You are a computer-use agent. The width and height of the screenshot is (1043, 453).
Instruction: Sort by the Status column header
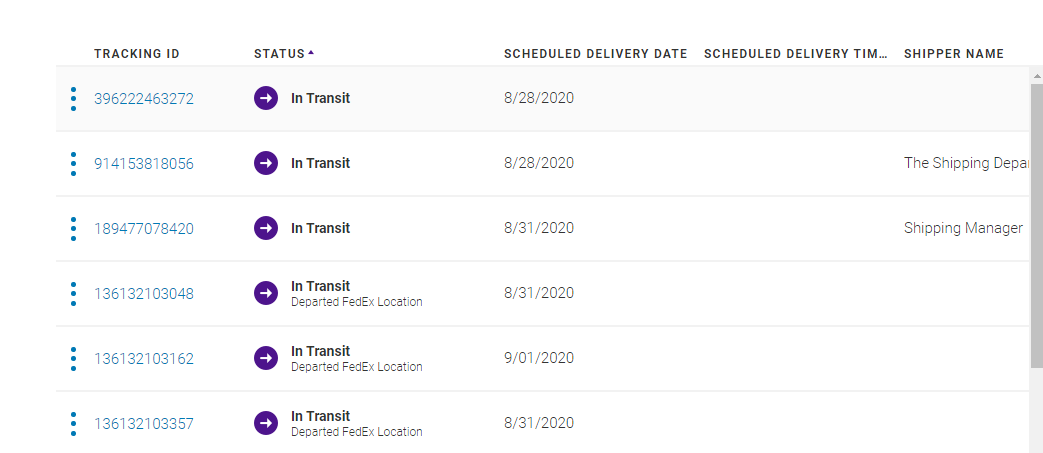[x=279, y=54]
